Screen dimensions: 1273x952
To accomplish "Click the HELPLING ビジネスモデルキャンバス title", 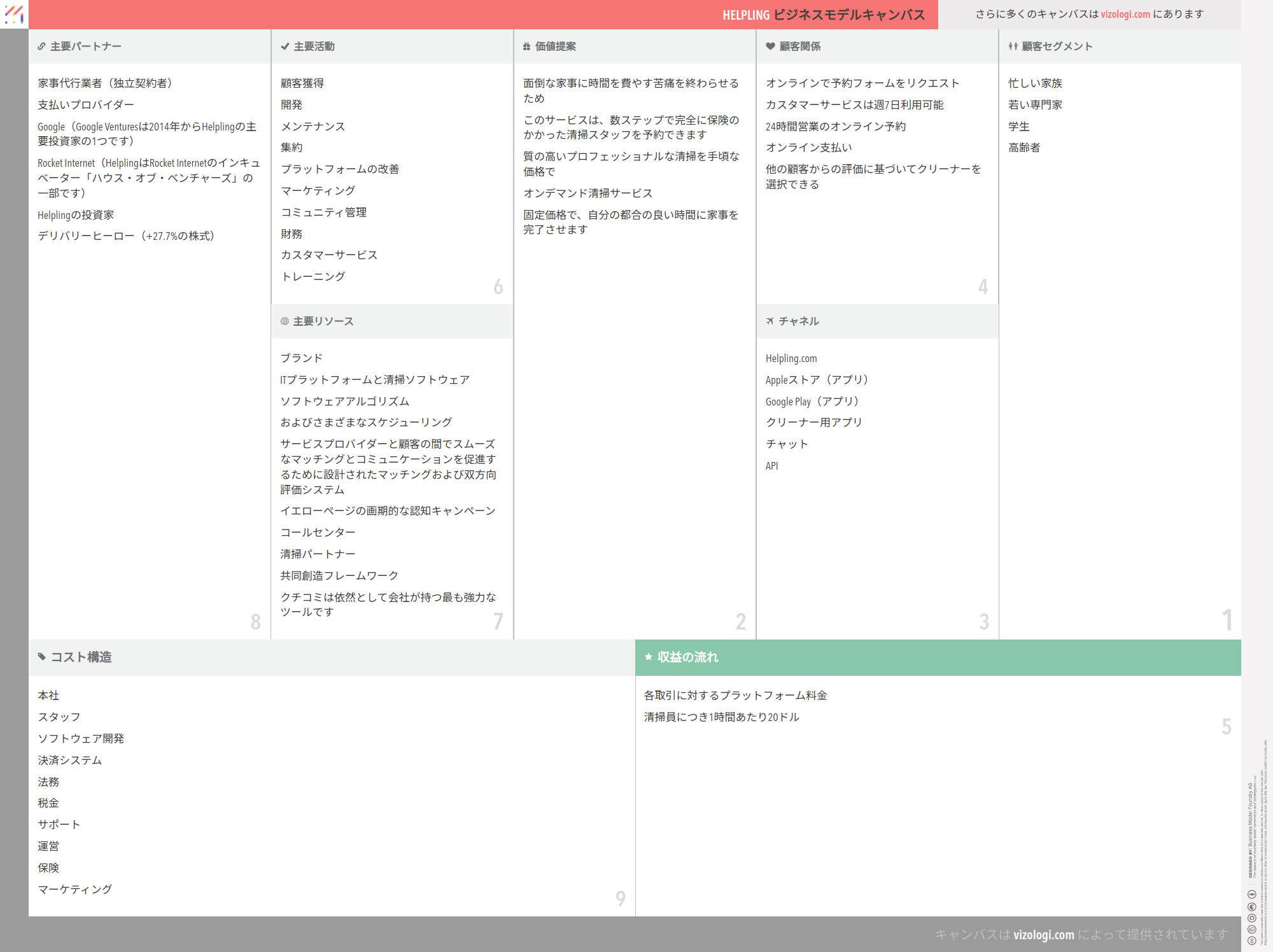I will (x=823, y=15).
